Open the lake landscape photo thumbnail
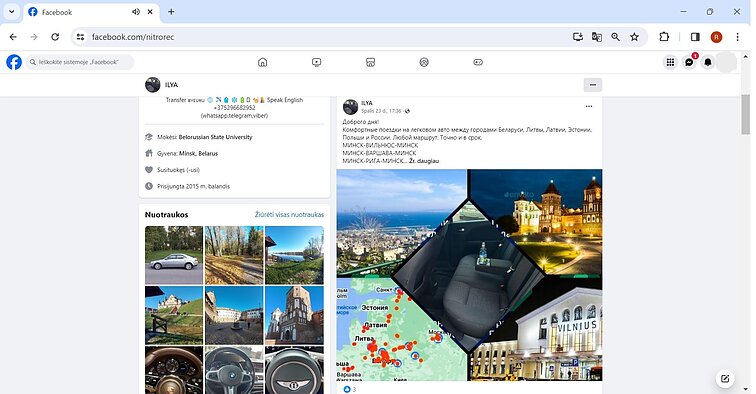756x394 pixels. tap(295, 255)
